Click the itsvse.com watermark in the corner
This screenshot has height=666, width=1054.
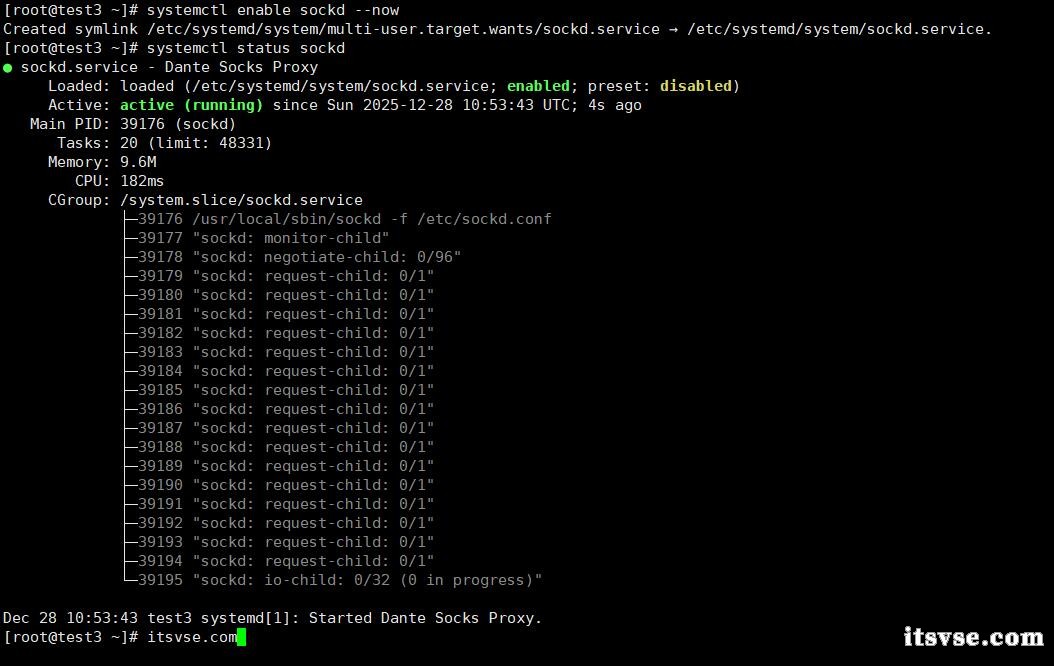pos(972,636)
